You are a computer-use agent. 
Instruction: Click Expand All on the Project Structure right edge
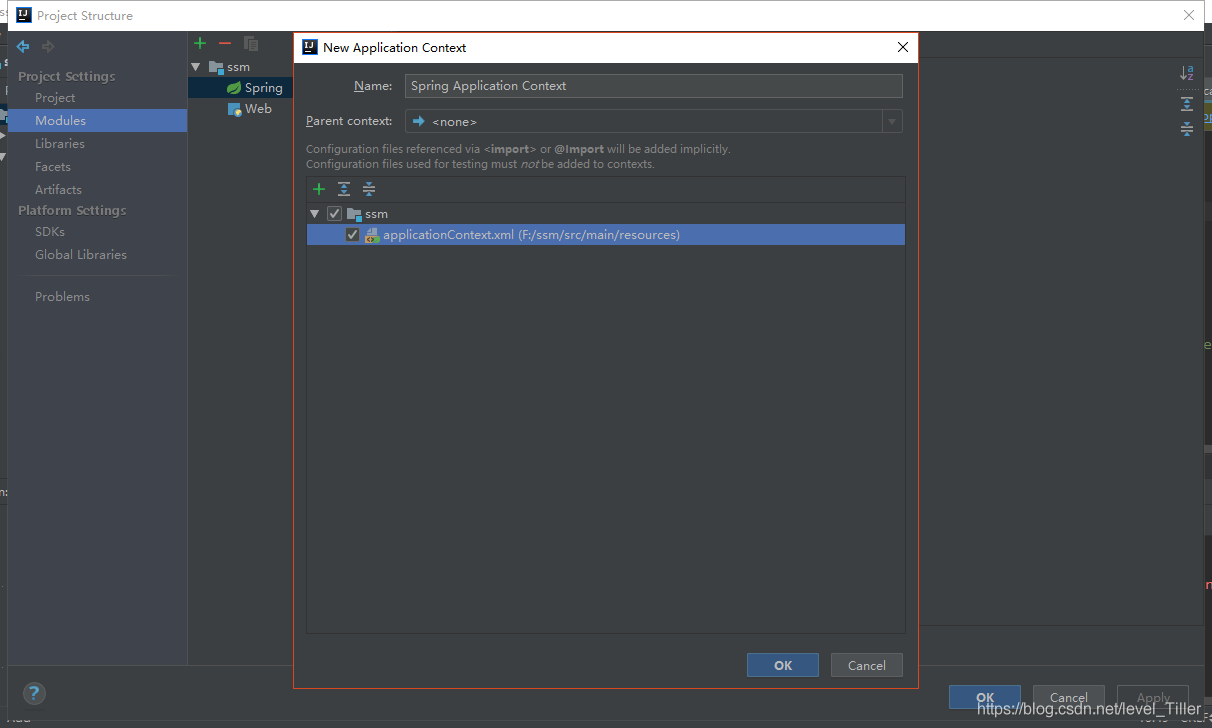pyautogui.click(x=1187, y=104)
